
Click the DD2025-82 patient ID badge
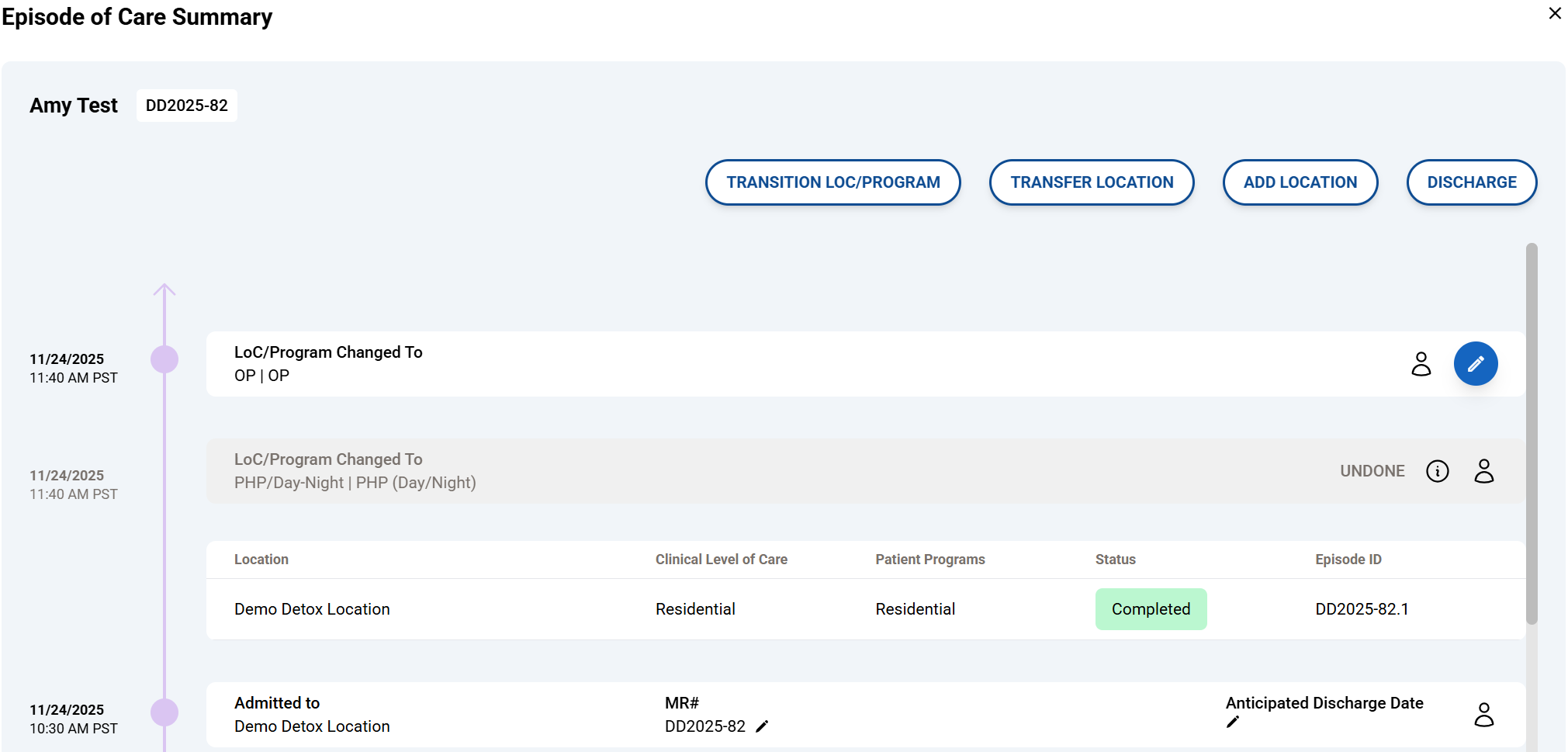click(187, 106)
